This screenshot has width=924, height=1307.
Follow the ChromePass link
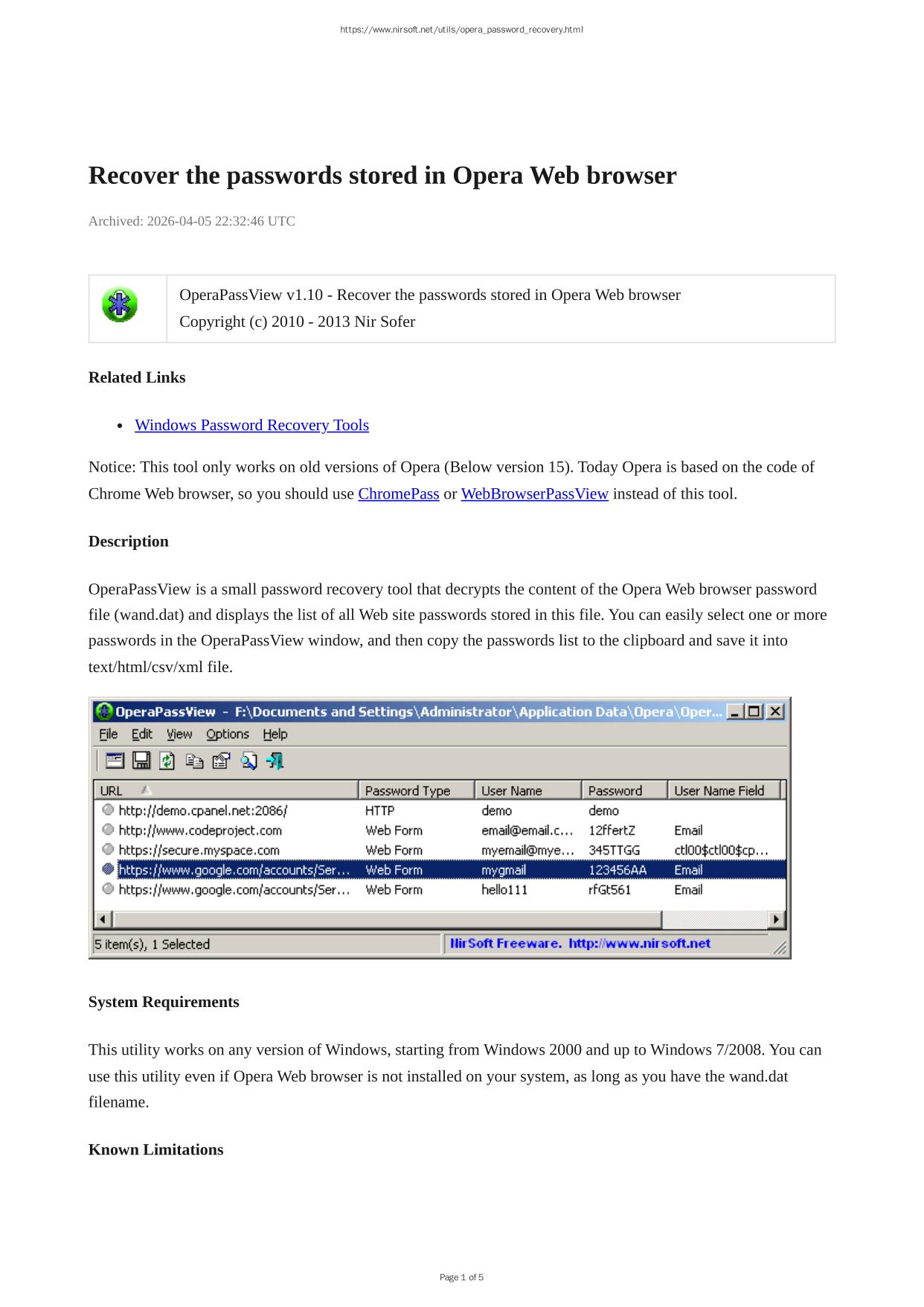click(399, 493)
